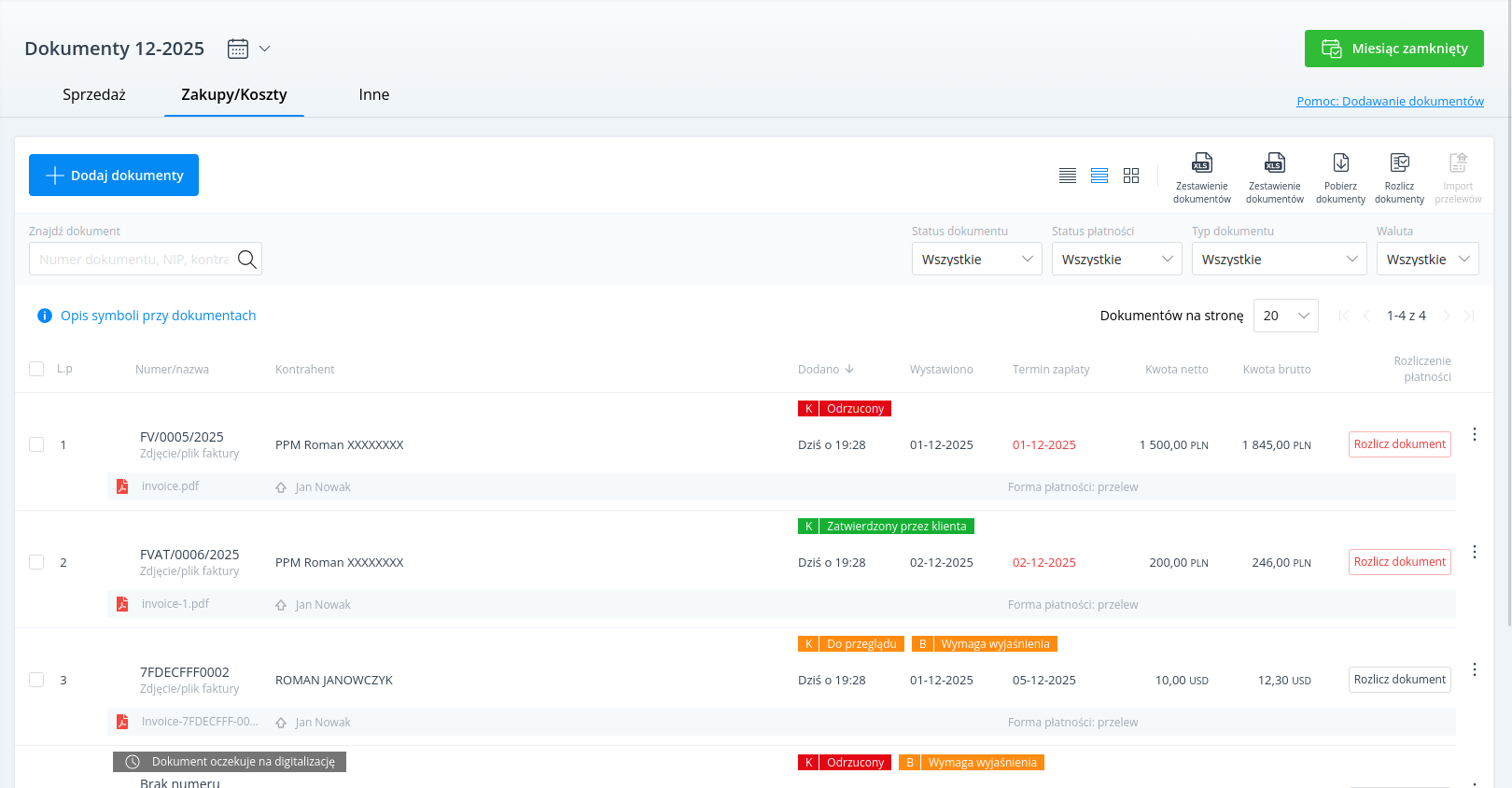The width and height of the screenshot is (1512, 788).
Task: Switch to compact list view icon
Action: tap(1068, 176)
